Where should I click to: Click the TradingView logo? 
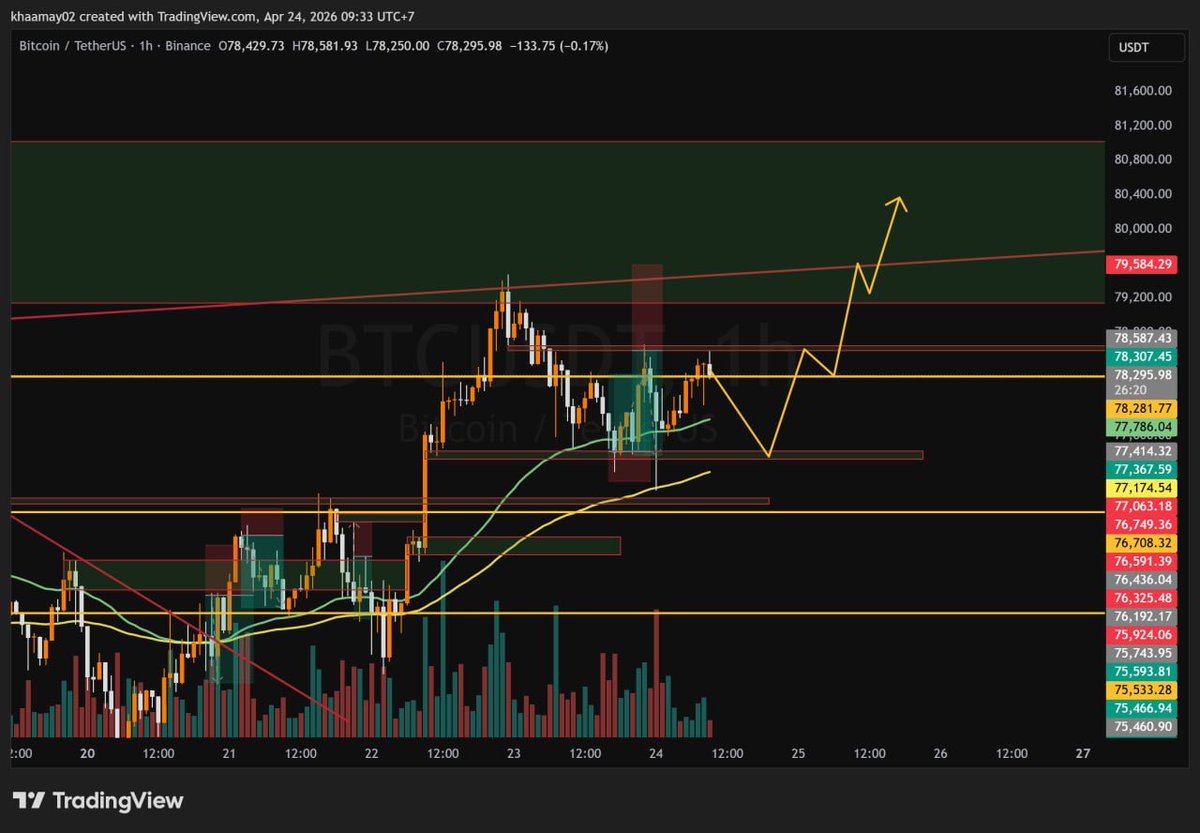(x=97, y=800)
